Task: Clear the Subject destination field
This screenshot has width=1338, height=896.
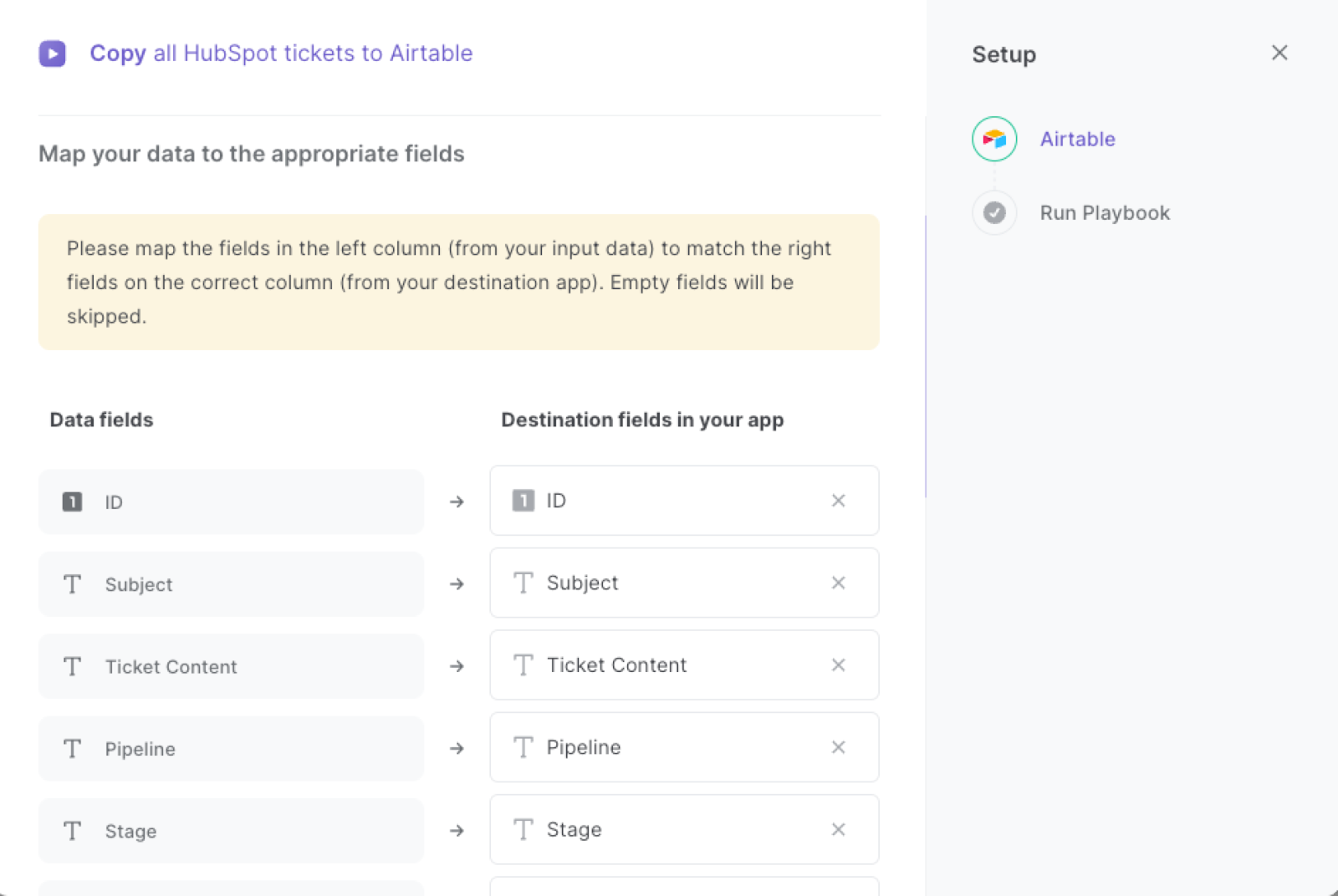Action: click(838, 583)
